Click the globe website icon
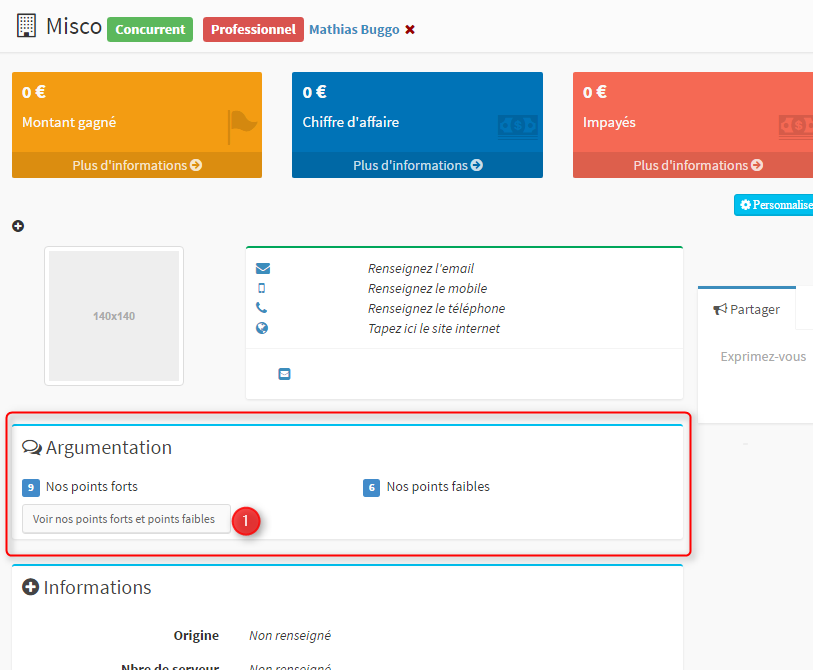Screen dimensions: 813x670 pyautogui.click(x=262, y=328)
